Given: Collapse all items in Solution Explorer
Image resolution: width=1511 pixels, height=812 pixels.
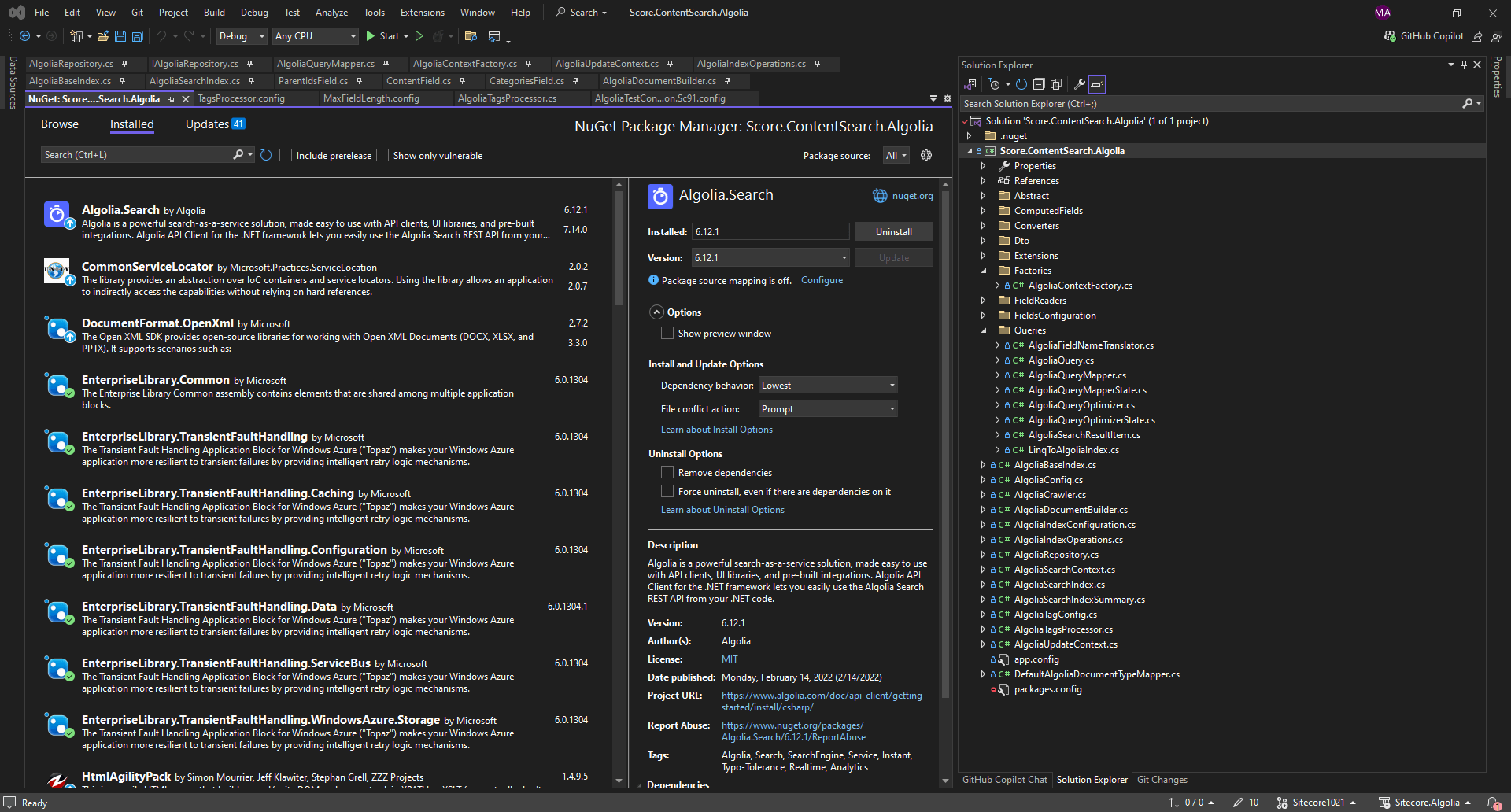Looking at the screenshot, I should coord(1039,84).
